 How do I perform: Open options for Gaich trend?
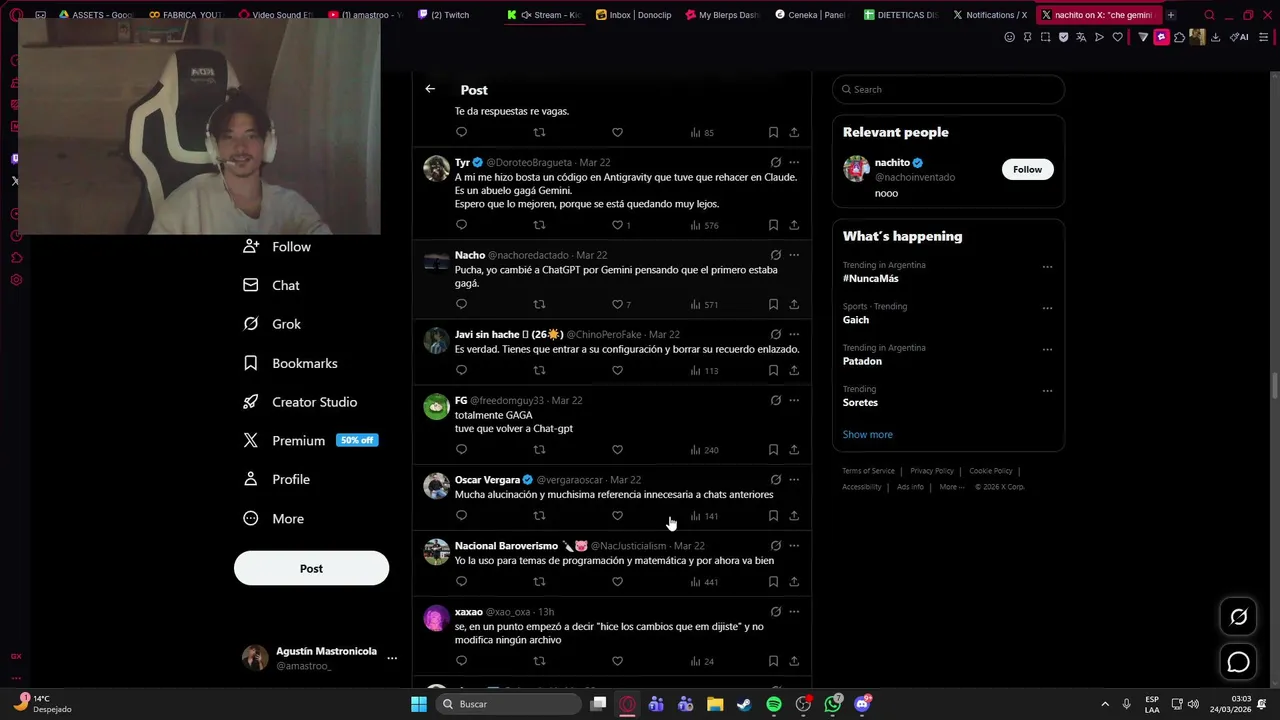[1047, 308]
